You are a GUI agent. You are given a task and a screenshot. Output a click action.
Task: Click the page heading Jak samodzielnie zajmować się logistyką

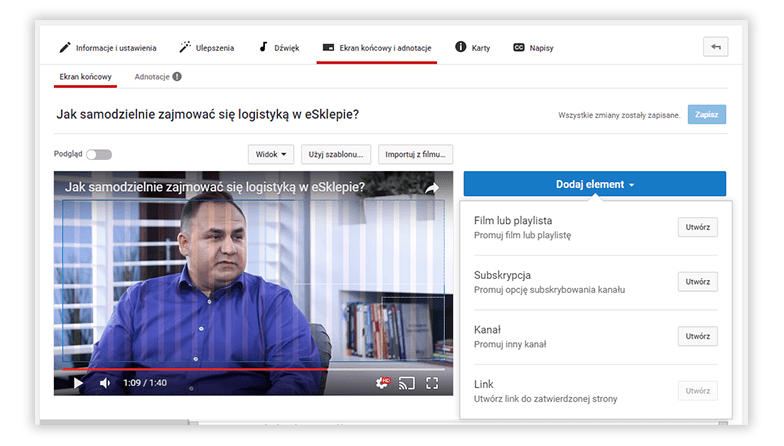(208, 114)
